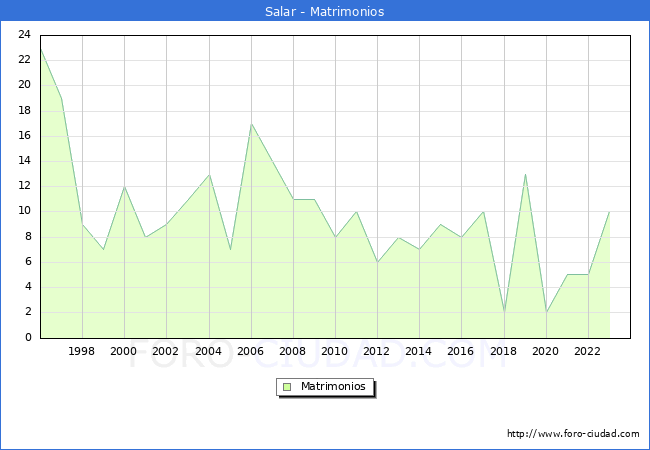The width and height of the screenshot is (650, 450).
Task: Click the 2018 low point at value 2
Action: (x=504, y=312)
